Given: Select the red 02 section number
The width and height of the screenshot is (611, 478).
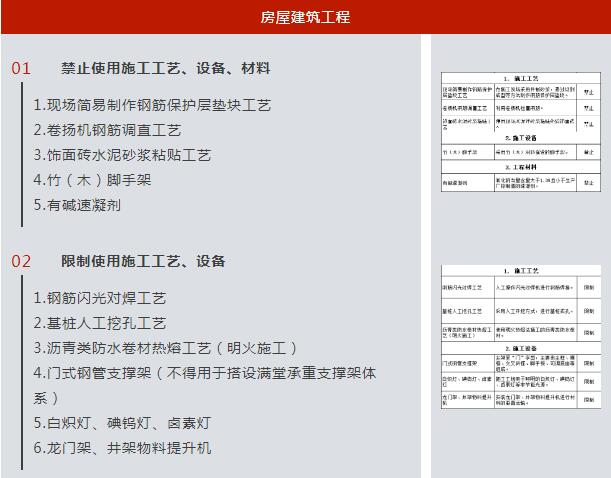Looking at the screenshot, I should 22,262.
